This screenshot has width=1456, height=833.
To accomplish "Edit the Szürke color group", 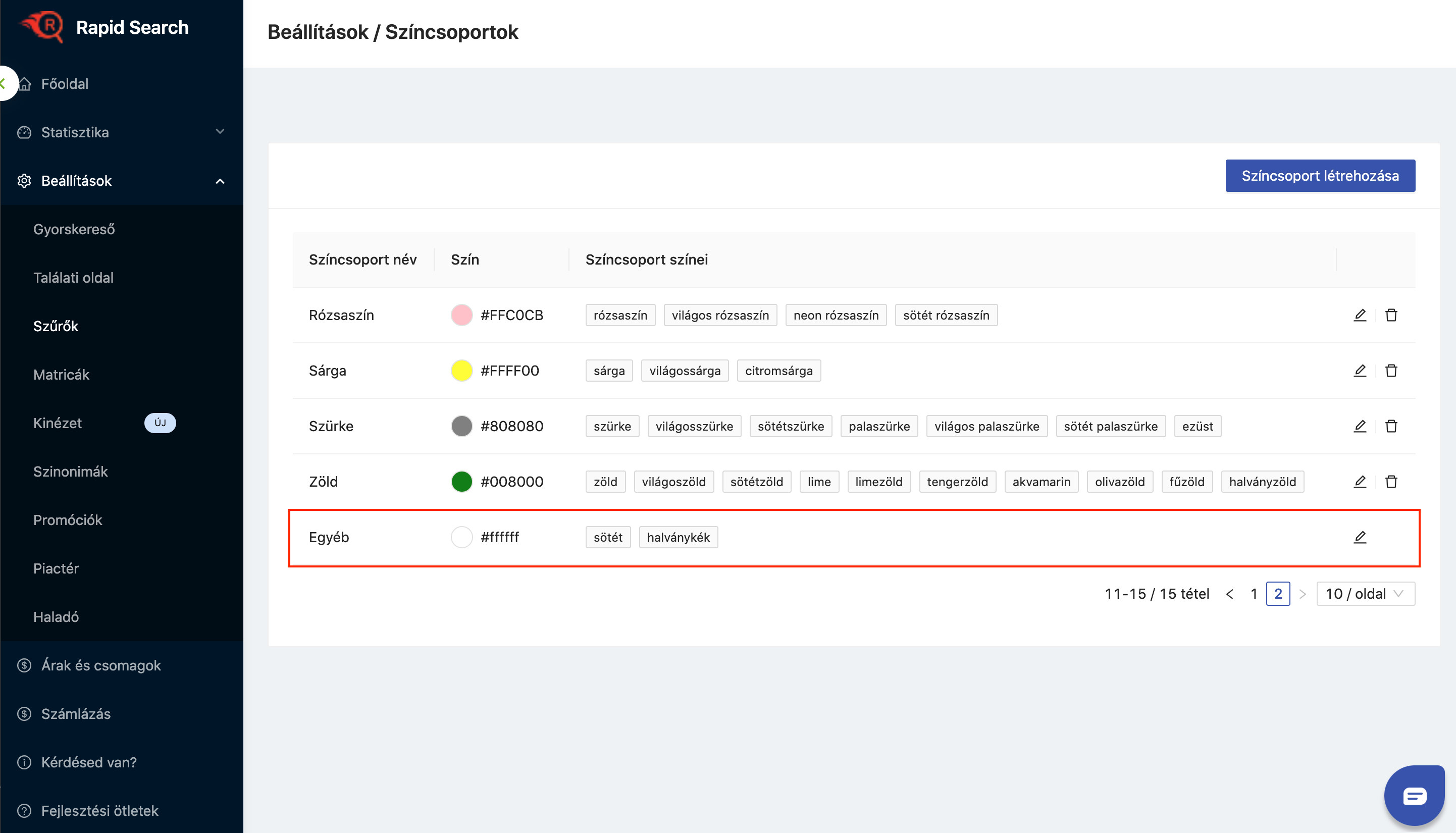I will pos(1359,426).
